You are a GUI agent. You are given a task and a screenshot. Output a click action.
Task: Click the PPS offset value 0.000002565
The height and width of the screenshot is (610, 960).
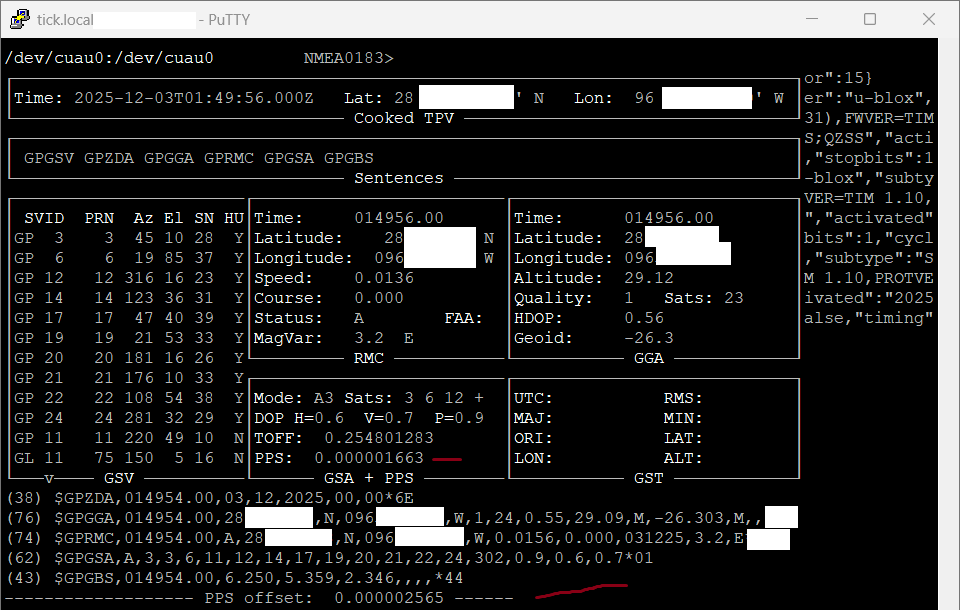pos(389,598)
